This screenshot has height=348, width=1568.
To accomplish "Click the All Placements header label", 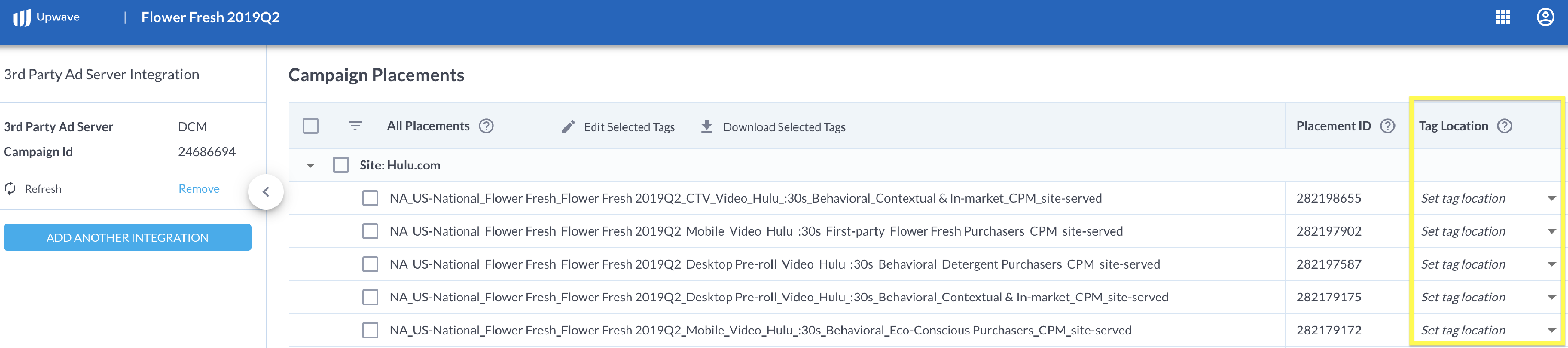I will [x=429, y=126].
